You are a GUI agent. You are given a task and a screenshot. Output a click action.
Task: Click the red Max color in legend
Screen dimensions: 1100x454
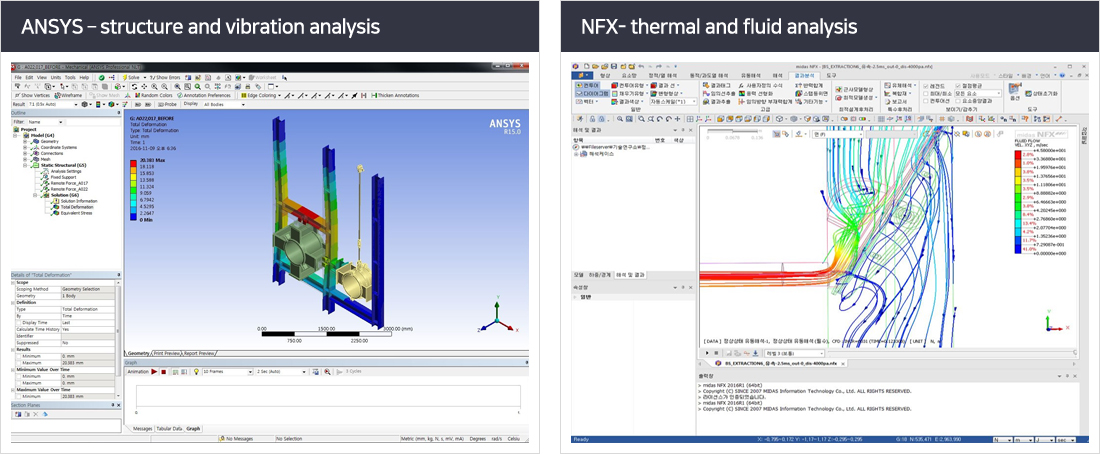point(135,162)
